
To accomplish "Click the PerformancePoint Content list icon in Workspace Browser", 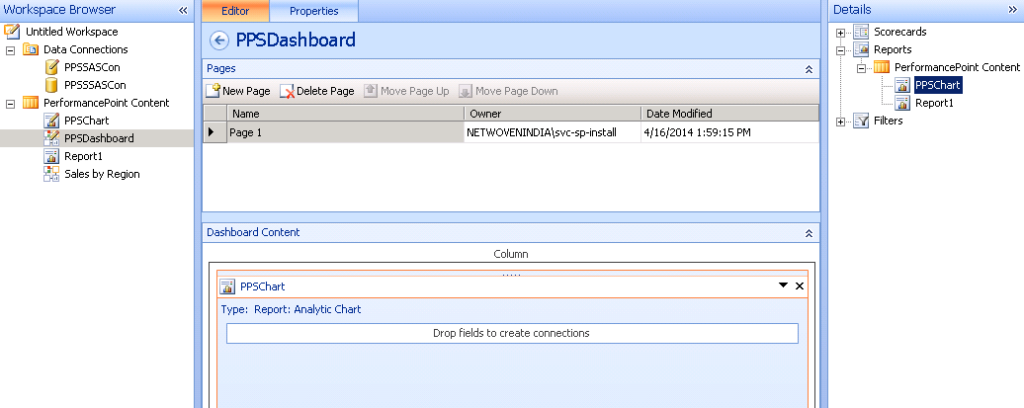I will pos(30,103).
